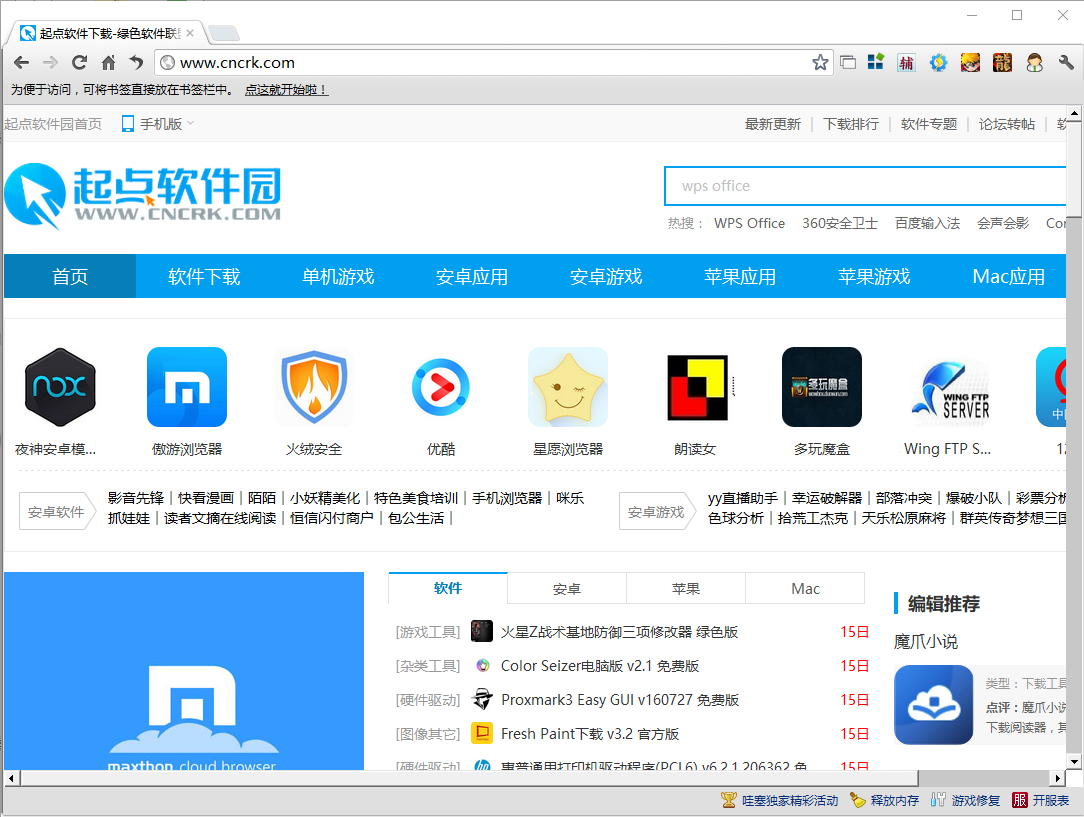Image resolution: width=1084 pixels, height=817 pixels.
Task: Open the 傲游浏览器 app icon
Action: (x=187, y=387)
